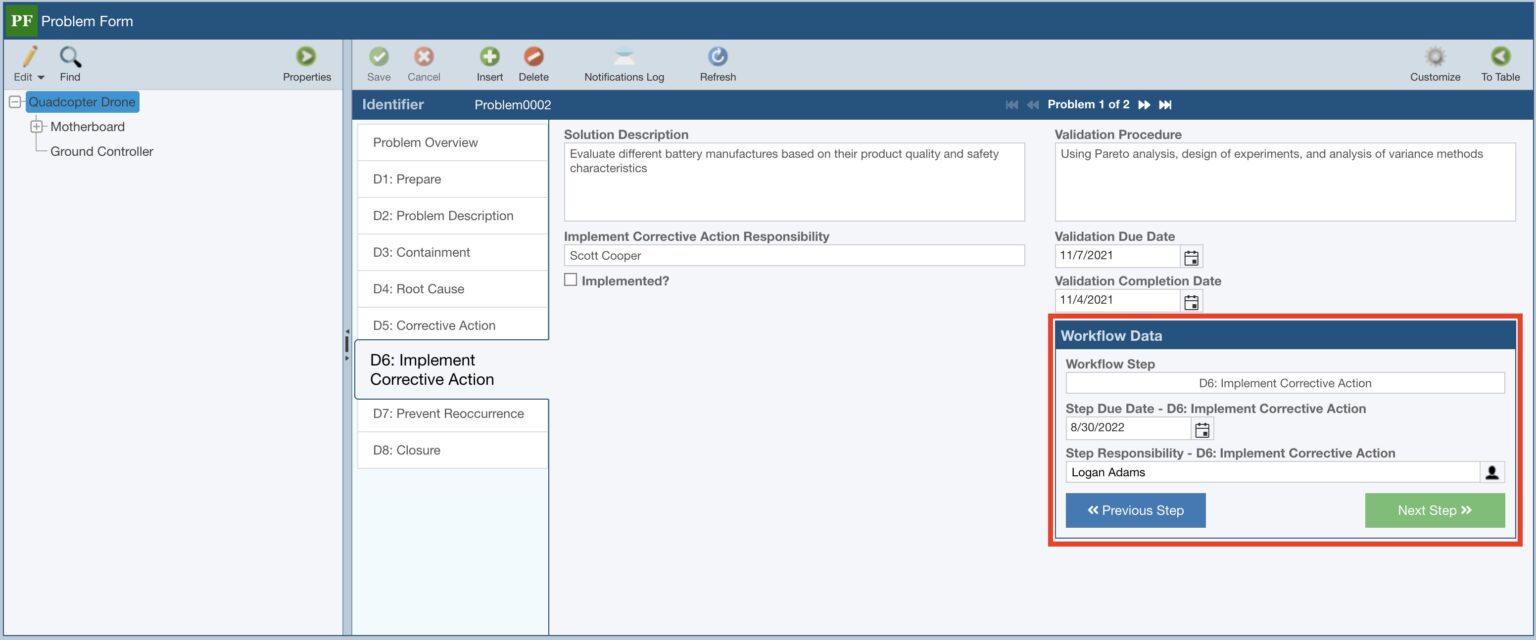Image resolution: width=1536 pixels, height=640 pixels.
Task: Advance workflow with Next Step button
Action: tap(1434, 510)
